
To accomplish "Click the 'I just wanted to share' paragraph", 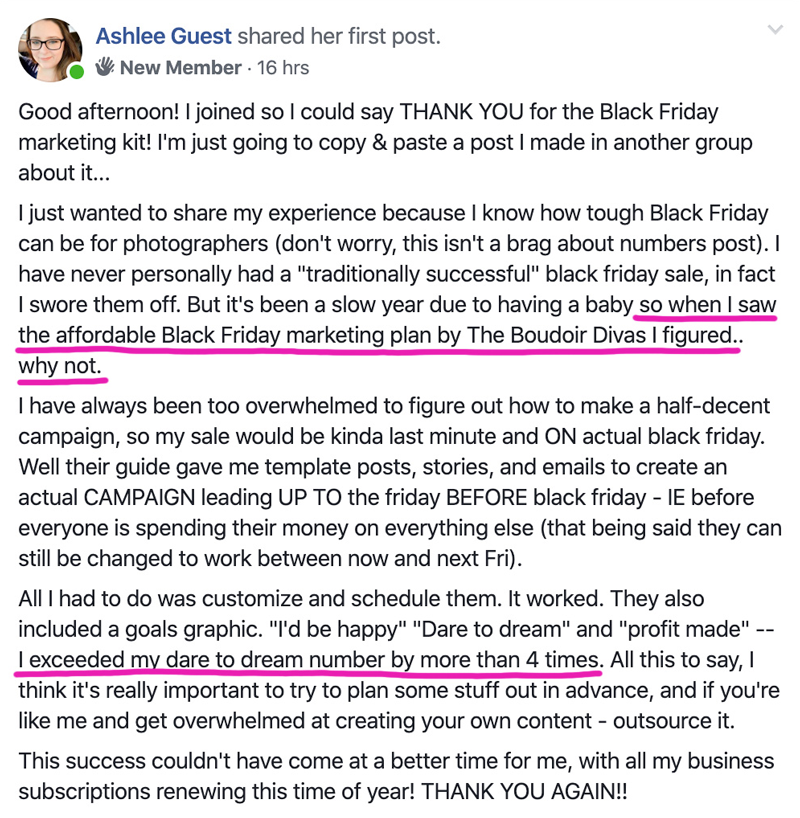I will tap(399, 290).
